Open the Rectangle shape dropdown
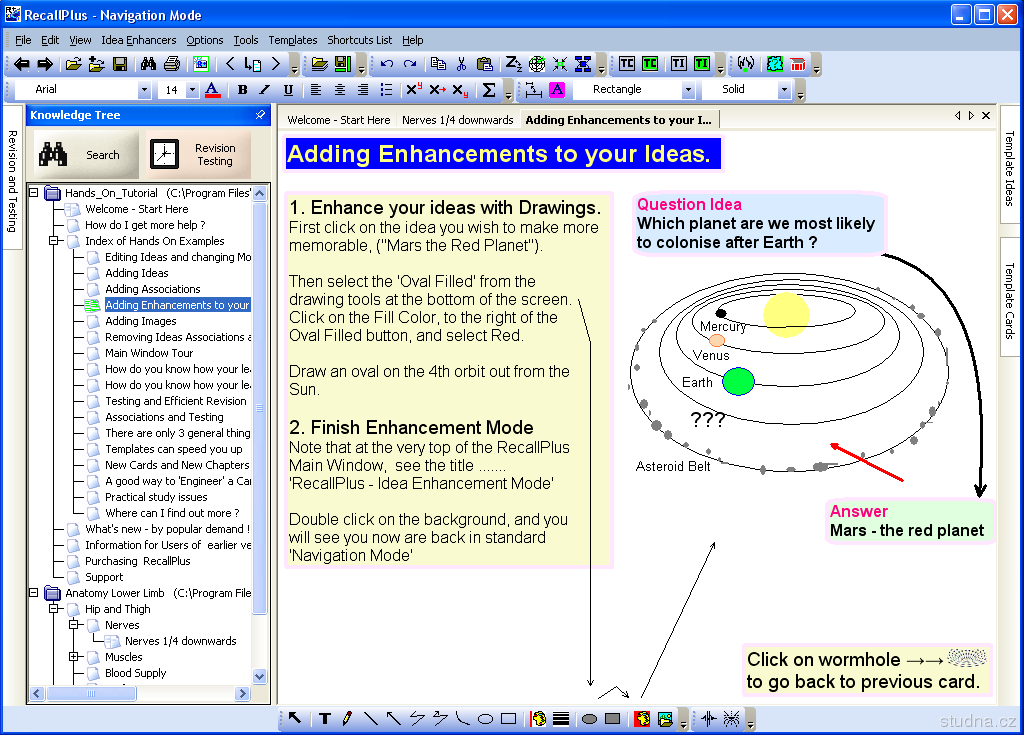 point(688,90)
